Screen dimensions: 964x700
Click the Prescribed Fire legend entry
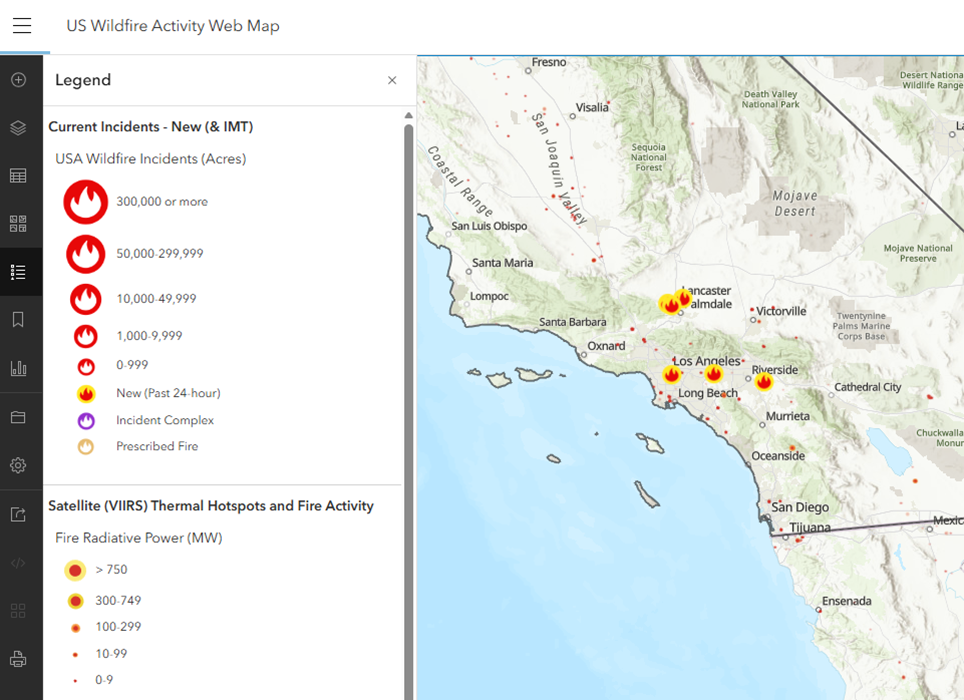tap(86, 446)
